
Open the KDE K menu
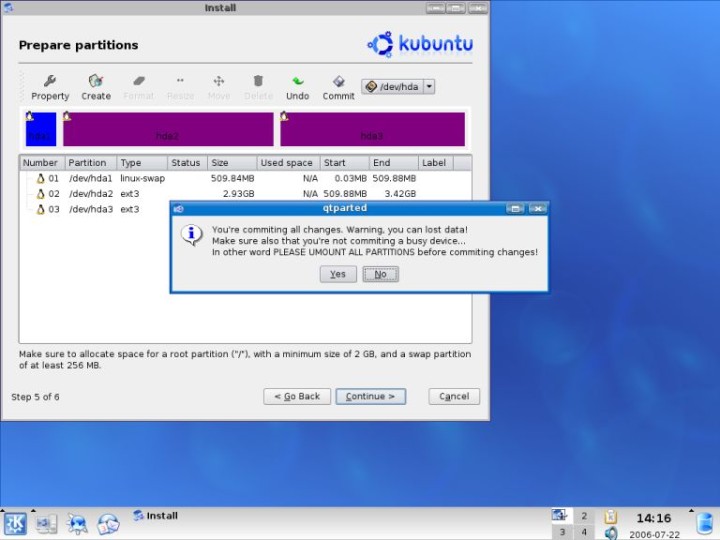(15, 523)
